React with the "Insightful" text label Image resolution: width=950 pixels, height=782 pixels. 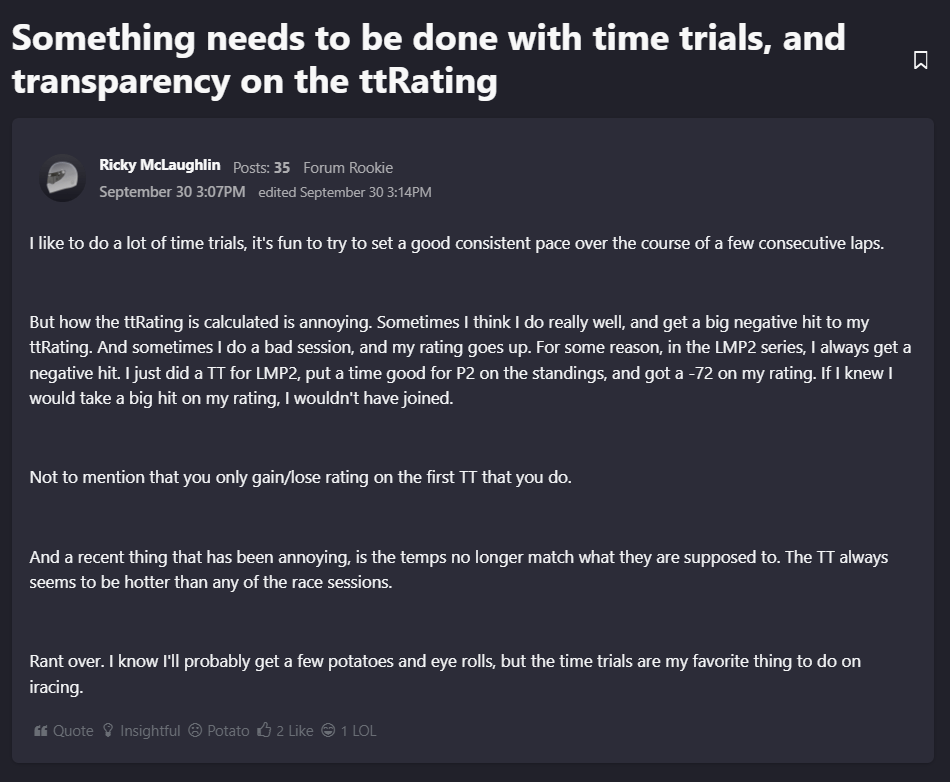click(150, 731)
